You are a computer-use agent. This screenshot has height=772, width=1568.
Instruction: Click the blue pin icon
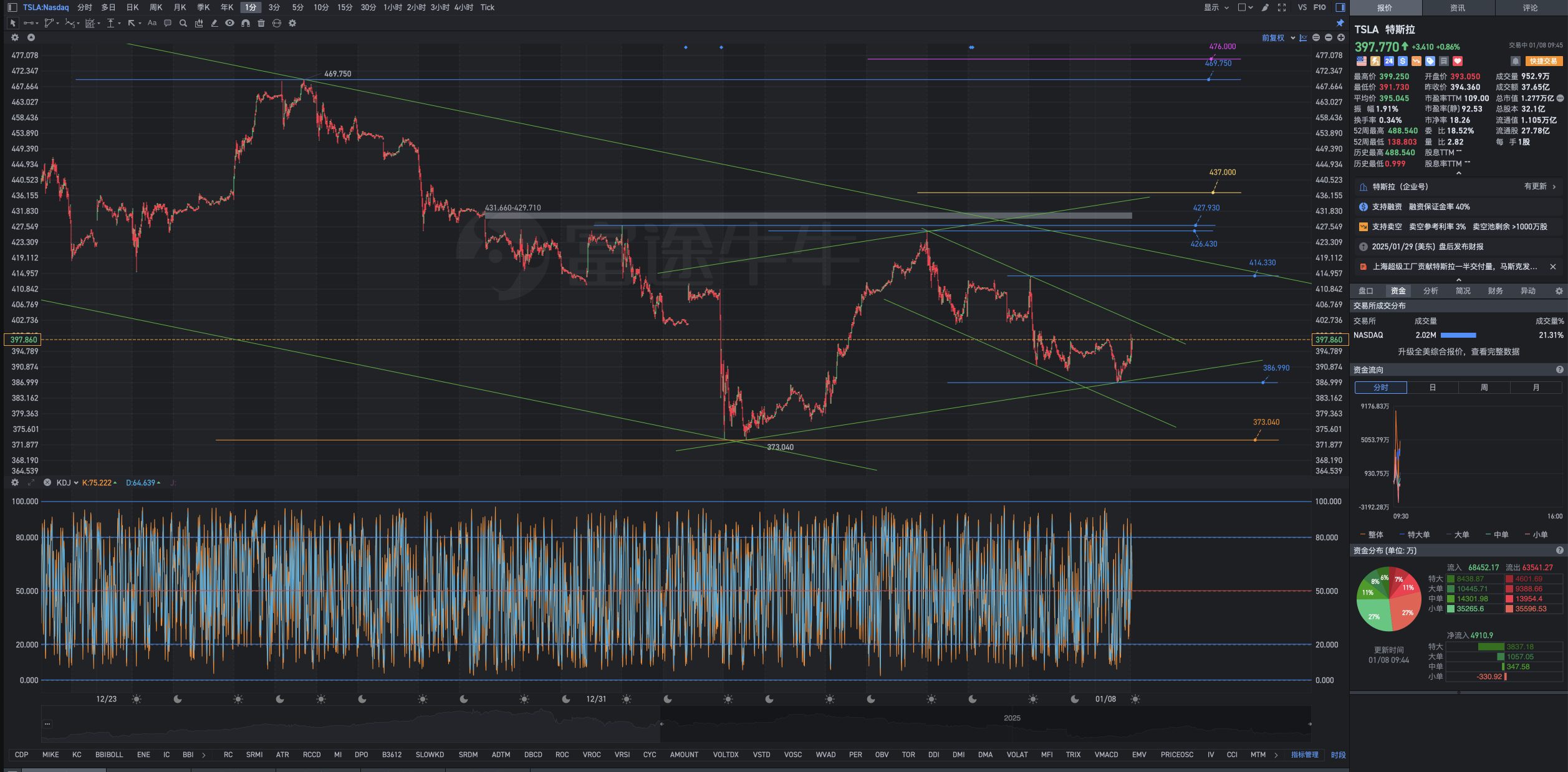(1340, 23)
